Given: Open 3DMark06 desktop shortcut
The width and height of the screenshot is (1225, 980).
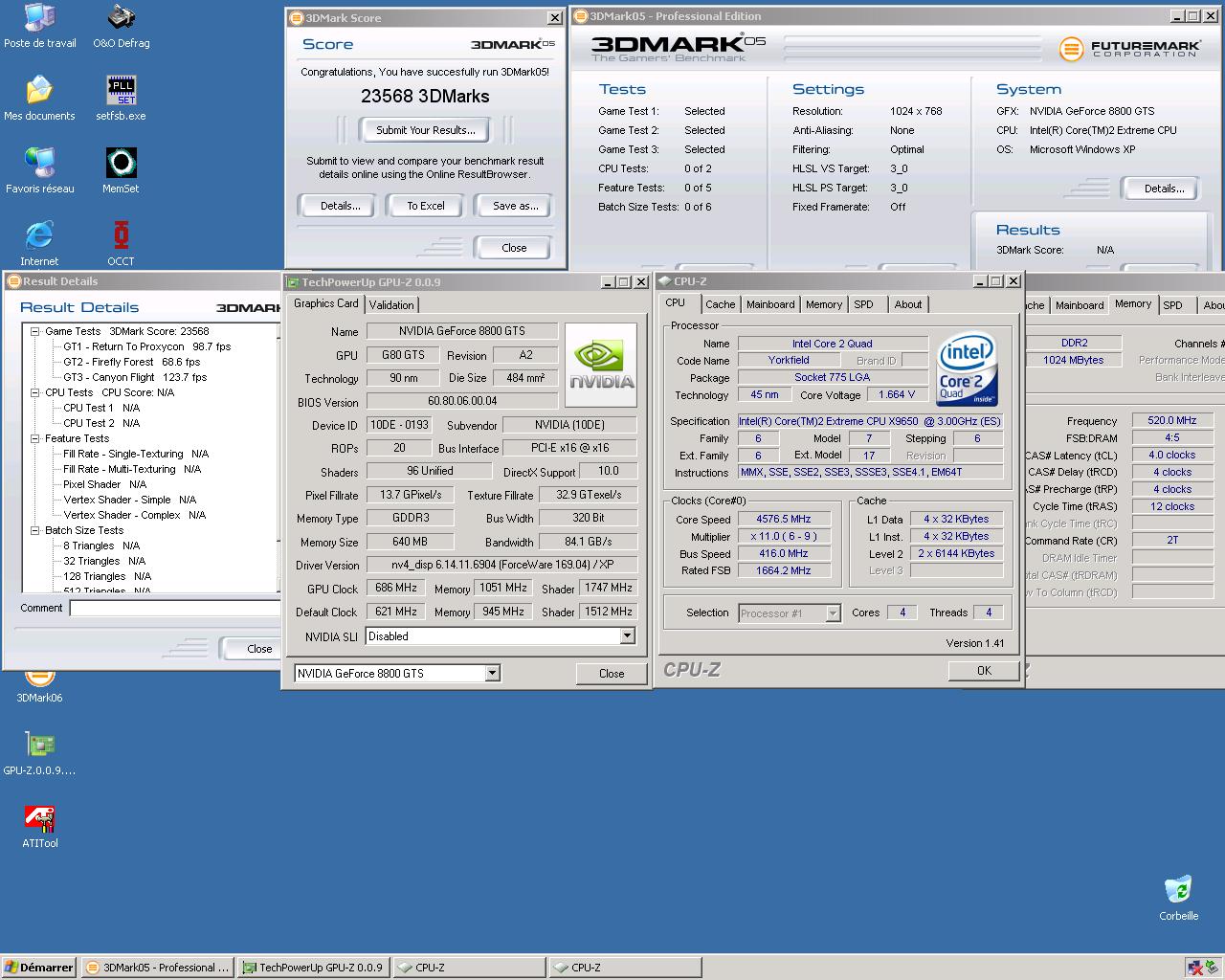Looking at the screenshot, I should [x=39, y=687].
